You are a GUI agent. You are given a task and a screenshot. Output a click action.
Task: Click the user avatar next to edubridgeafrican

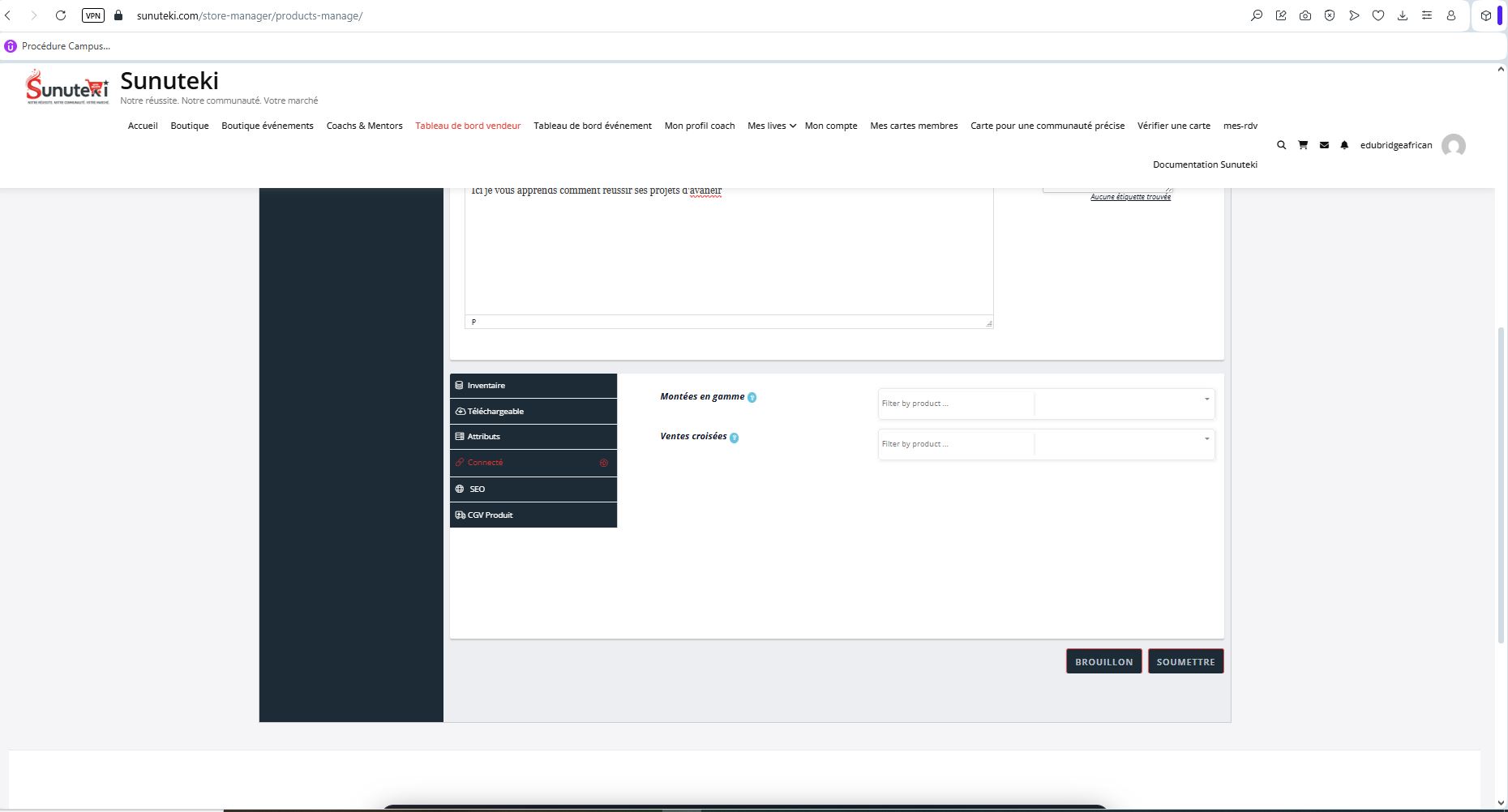[x=1453, y=146]
